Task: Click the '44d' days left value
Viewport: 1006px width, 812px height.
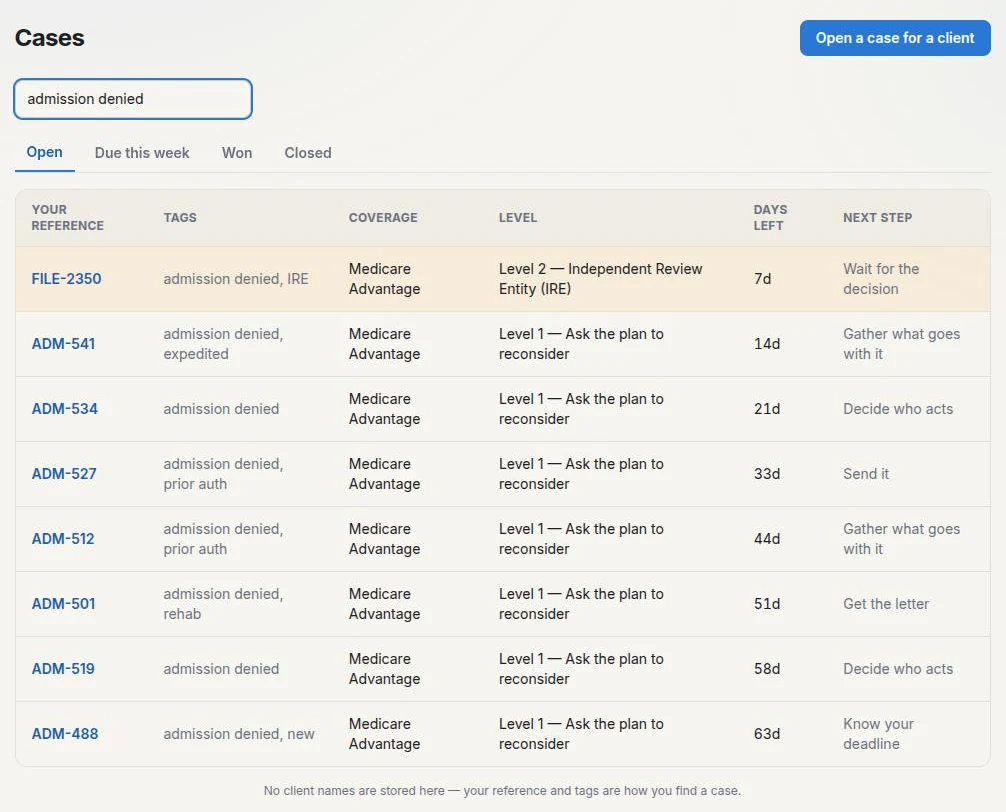Action: (x=767, y=539)
